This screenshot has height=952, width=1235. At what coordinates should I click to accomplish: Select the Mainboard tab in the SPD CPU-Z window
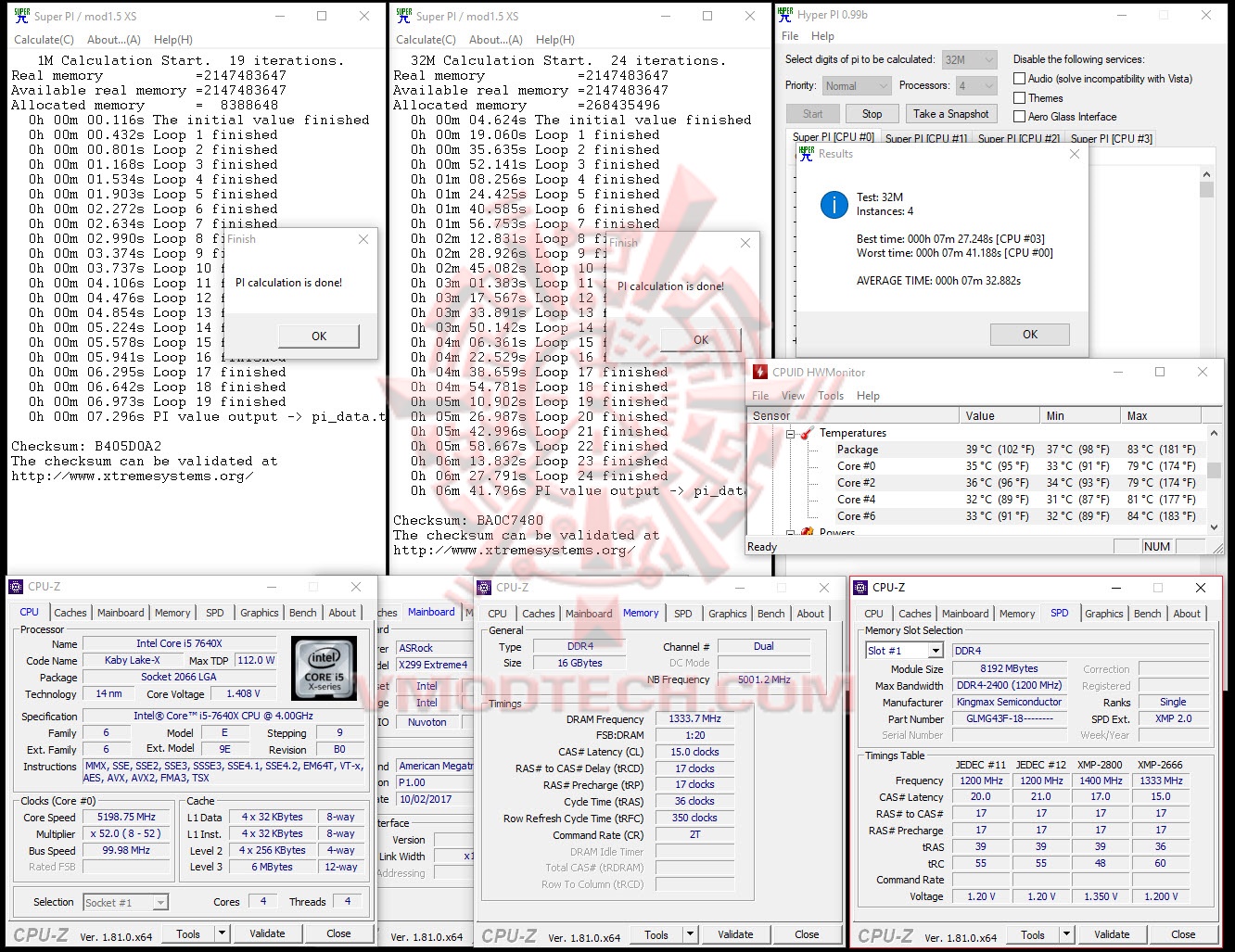(x=965, y=614)
